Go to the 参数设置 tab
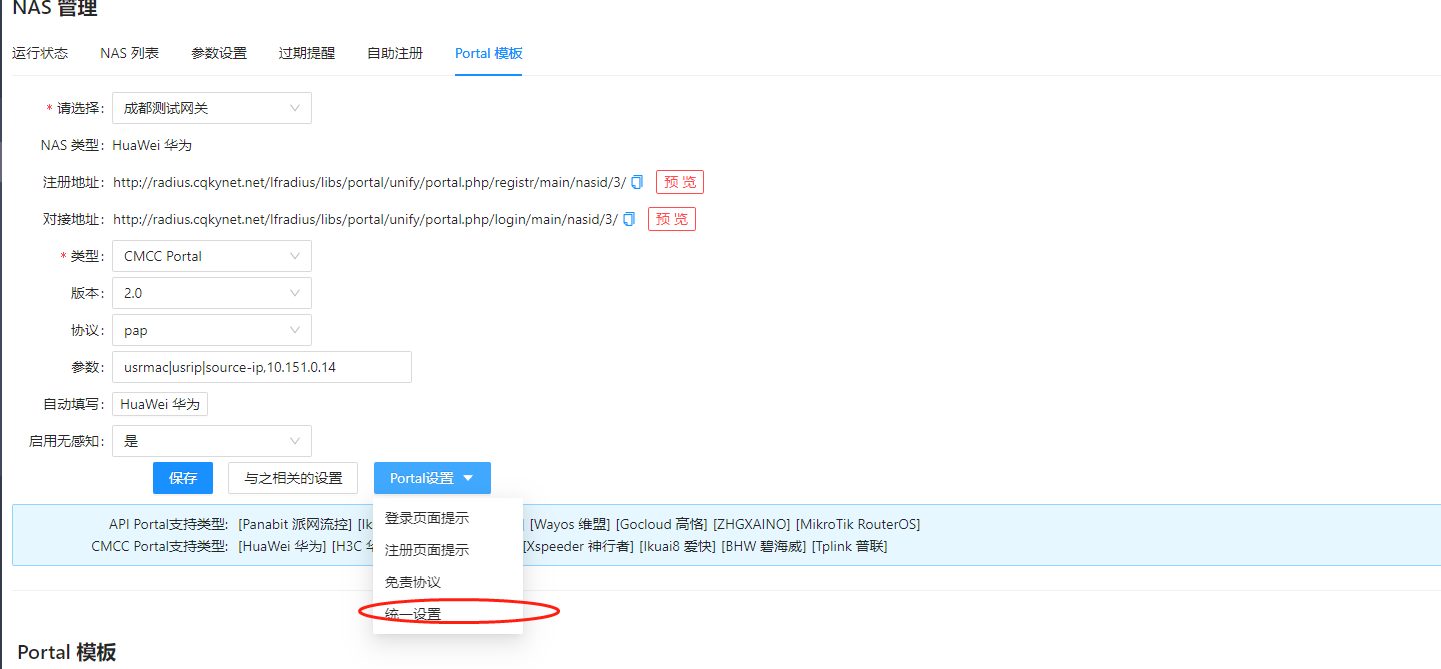 pyautogui.click(x=219, y=53)
